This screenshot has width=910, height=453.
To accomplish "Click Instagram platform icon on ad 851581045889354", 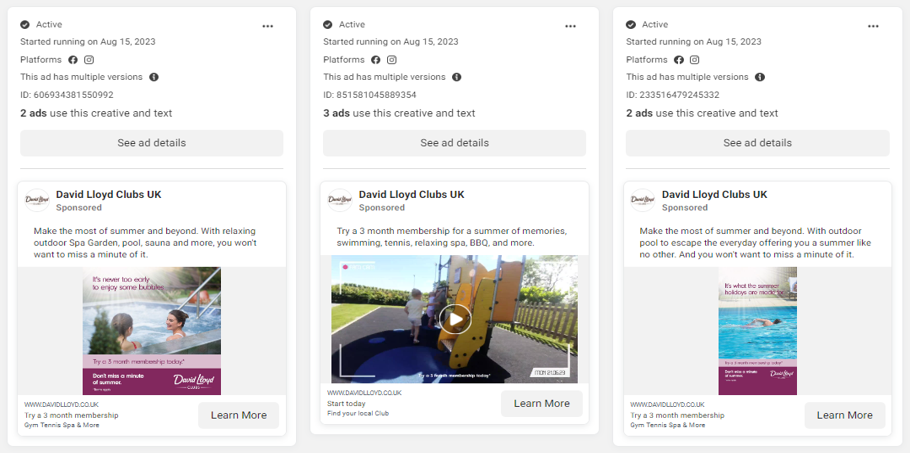I will pyautogui.click(x=392, y=60).
